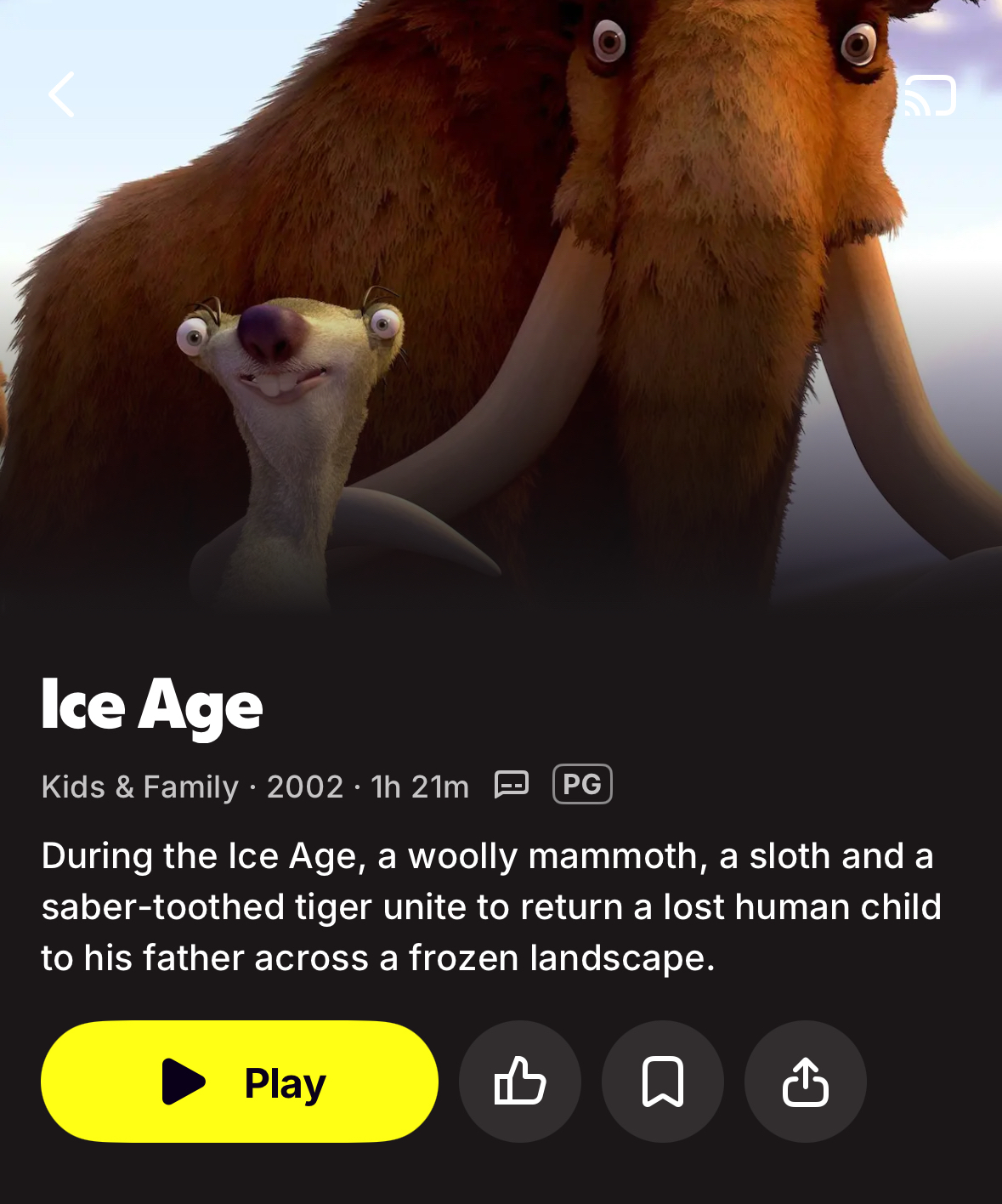Tap the PG rating badge
Screen dimensions: 1002x1204
582,784
